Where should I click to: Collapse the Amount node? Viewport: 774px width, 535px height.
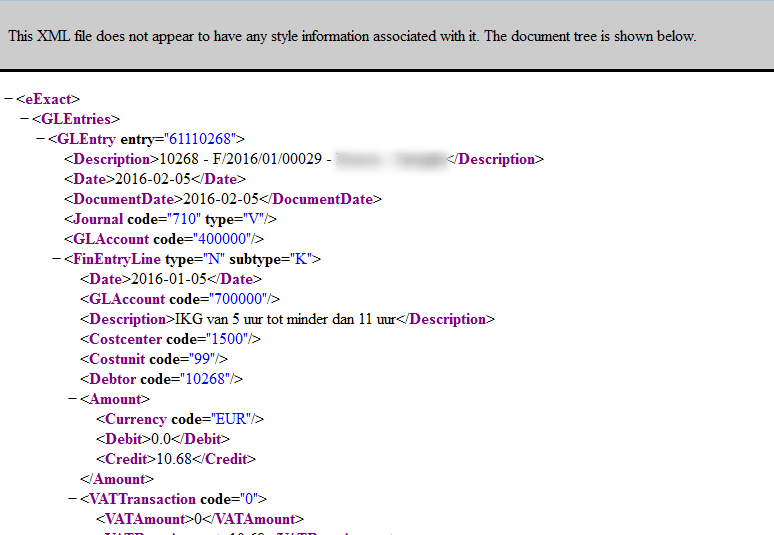(73, 399)
